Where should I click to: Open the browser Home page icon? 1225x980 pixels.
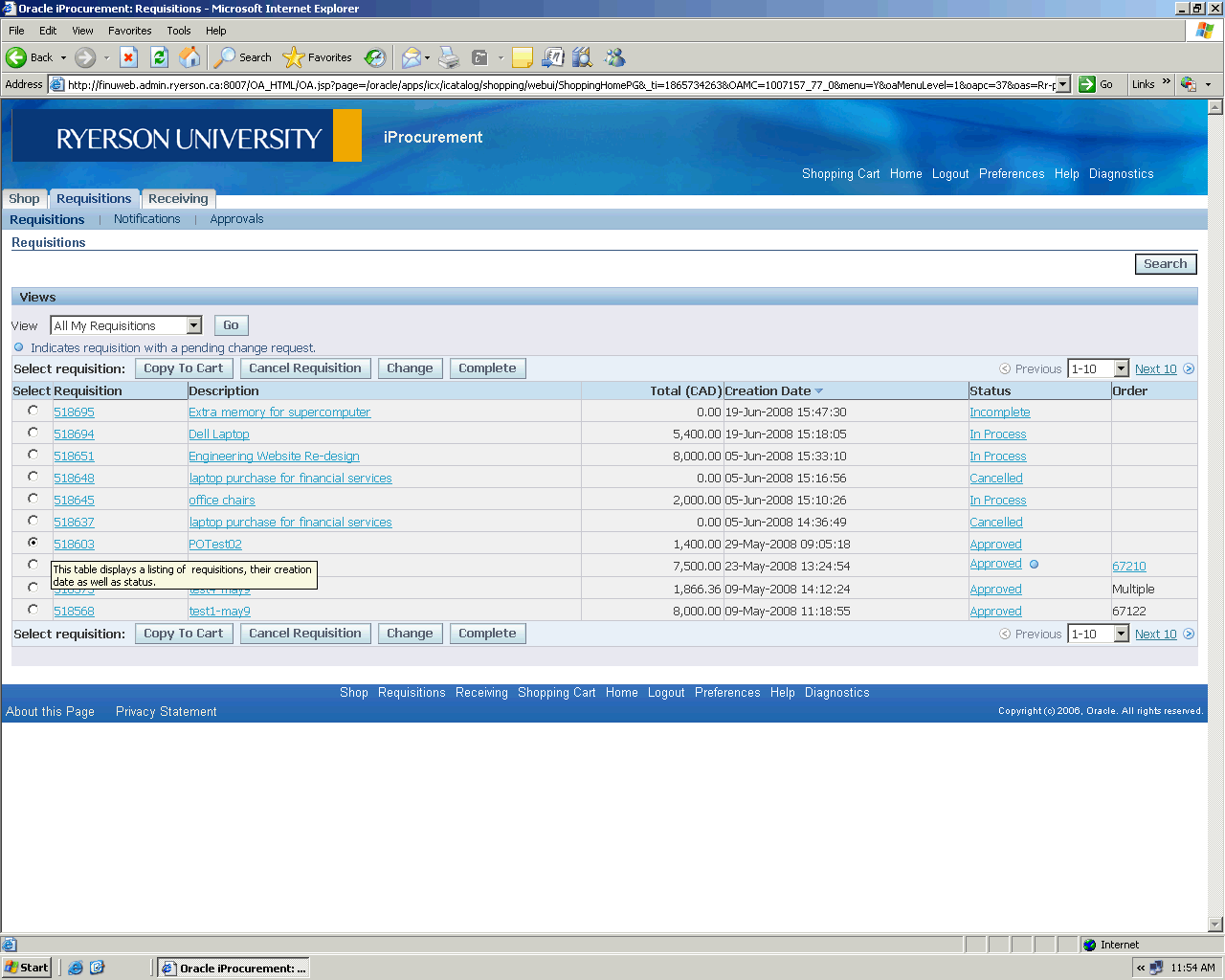pos(190,57)
